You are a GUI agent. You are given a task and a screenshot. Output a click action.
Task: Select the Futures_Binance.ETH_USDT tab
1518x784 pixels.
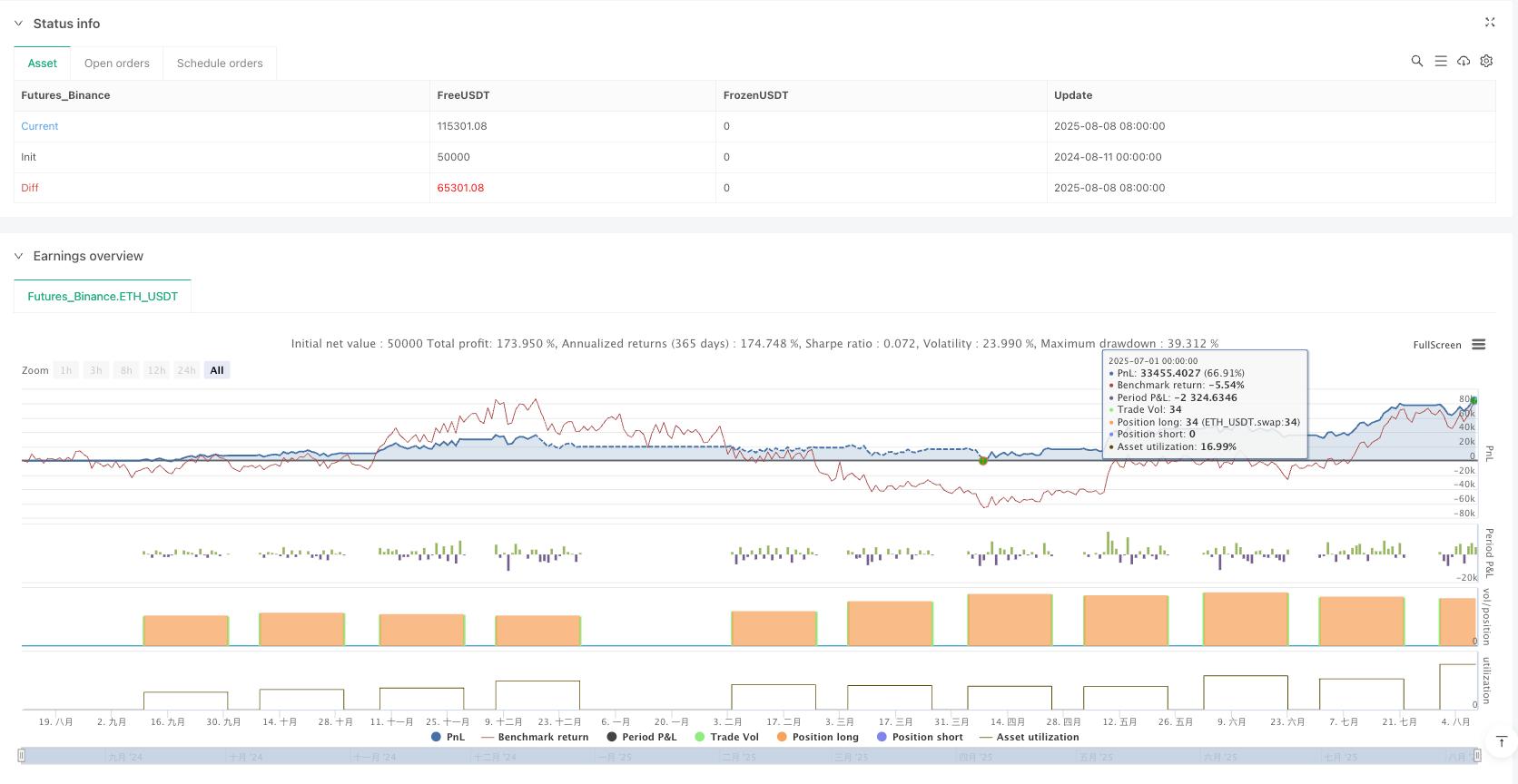point(103,297)
